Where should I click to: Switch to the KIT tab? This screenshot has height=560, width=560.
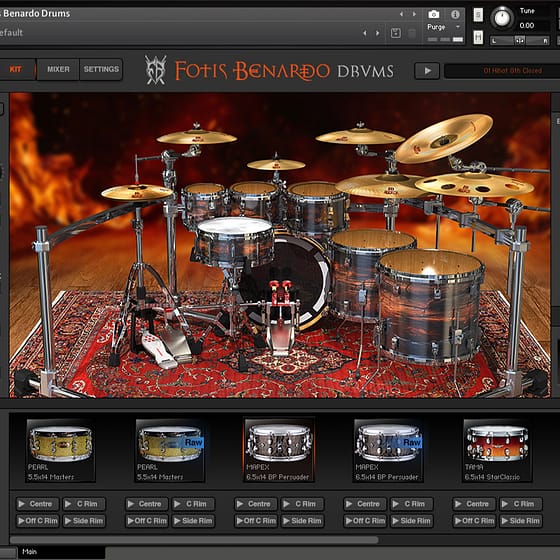[x=16, y=69]
